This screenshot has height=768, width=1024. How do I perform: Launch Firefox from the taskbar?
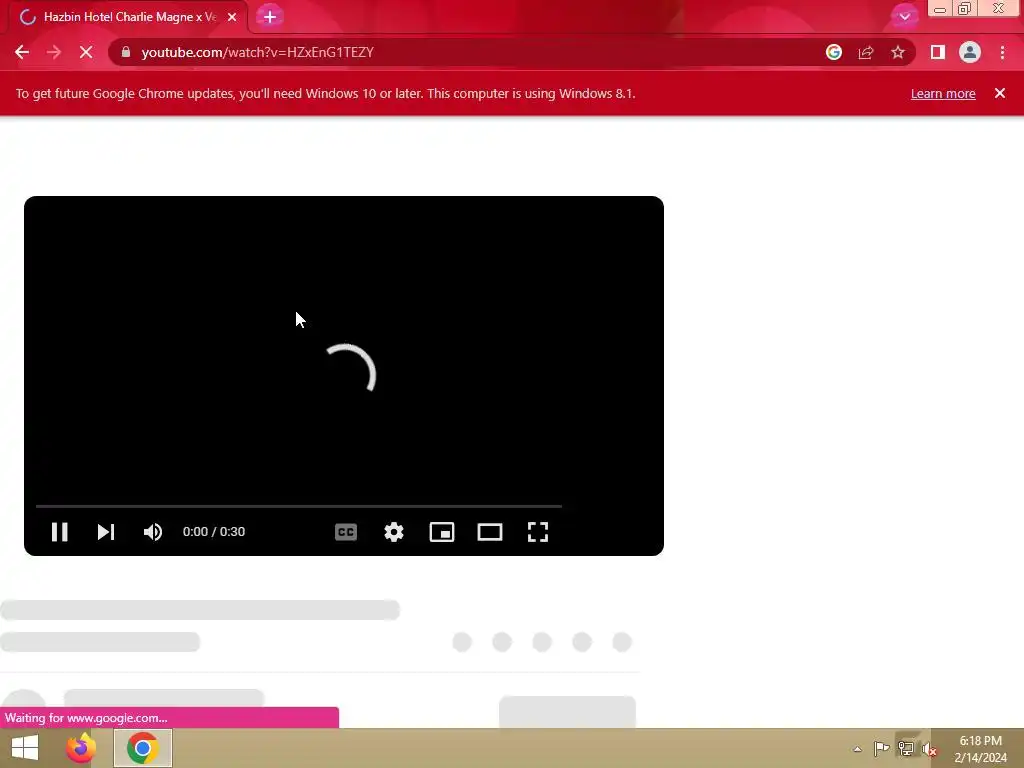pyautogui.click(x=81, y=748)
